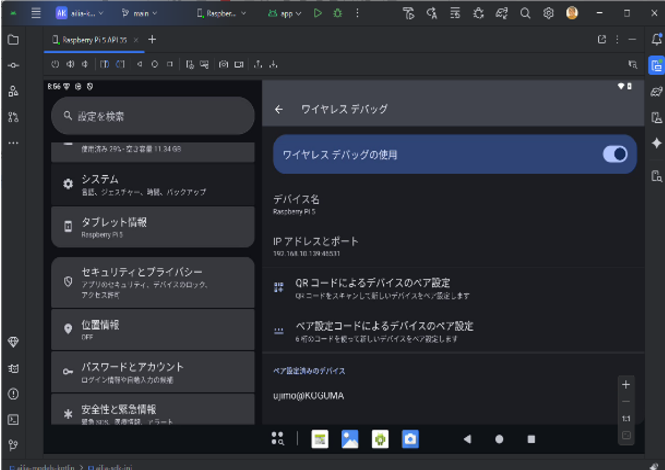665x470 pixels.
Task: Open システム settings entry
Action: tap(152, 184)
